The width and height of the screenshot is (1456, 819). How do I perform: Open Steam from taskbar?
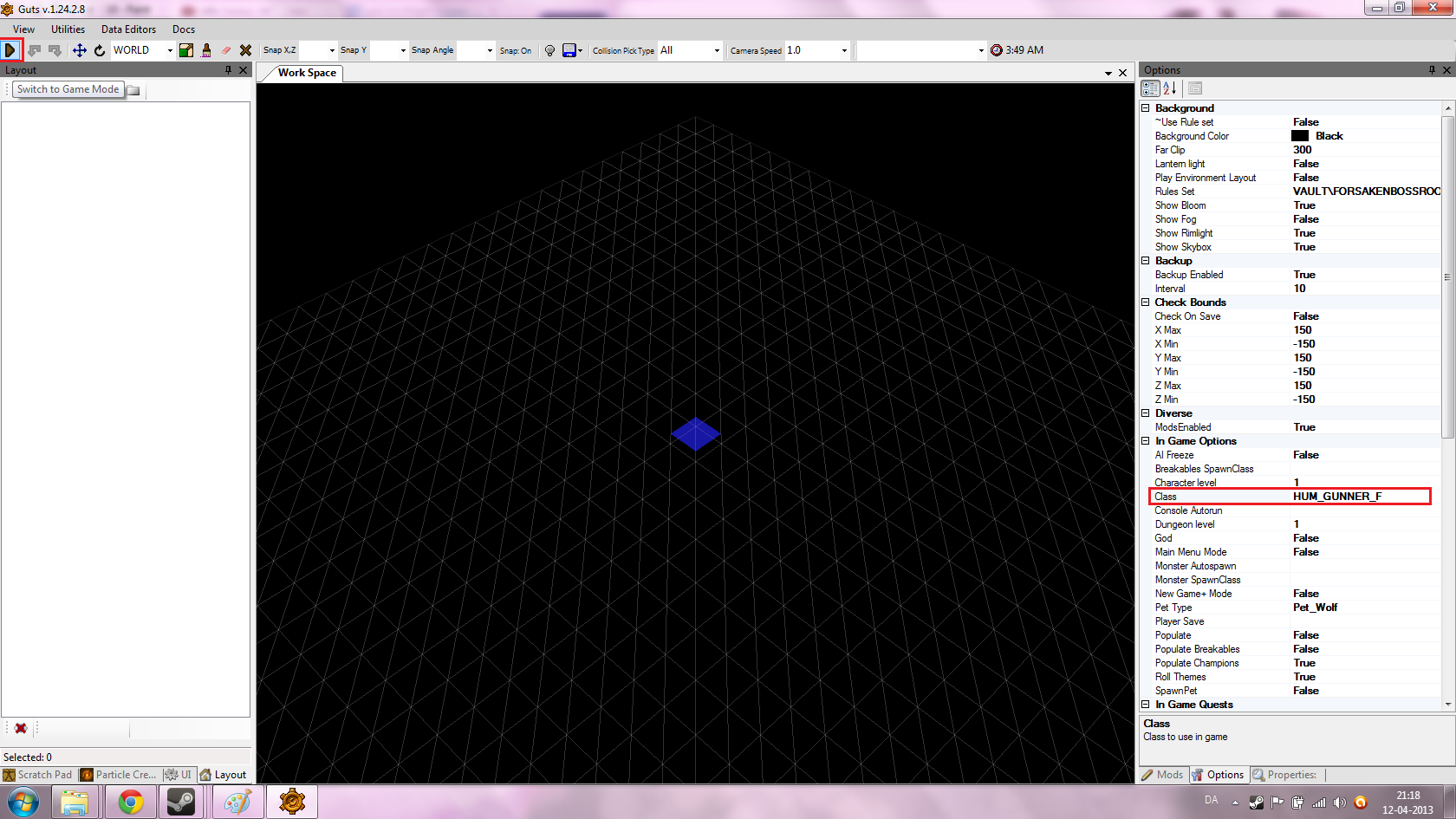[x=180, y=803]
